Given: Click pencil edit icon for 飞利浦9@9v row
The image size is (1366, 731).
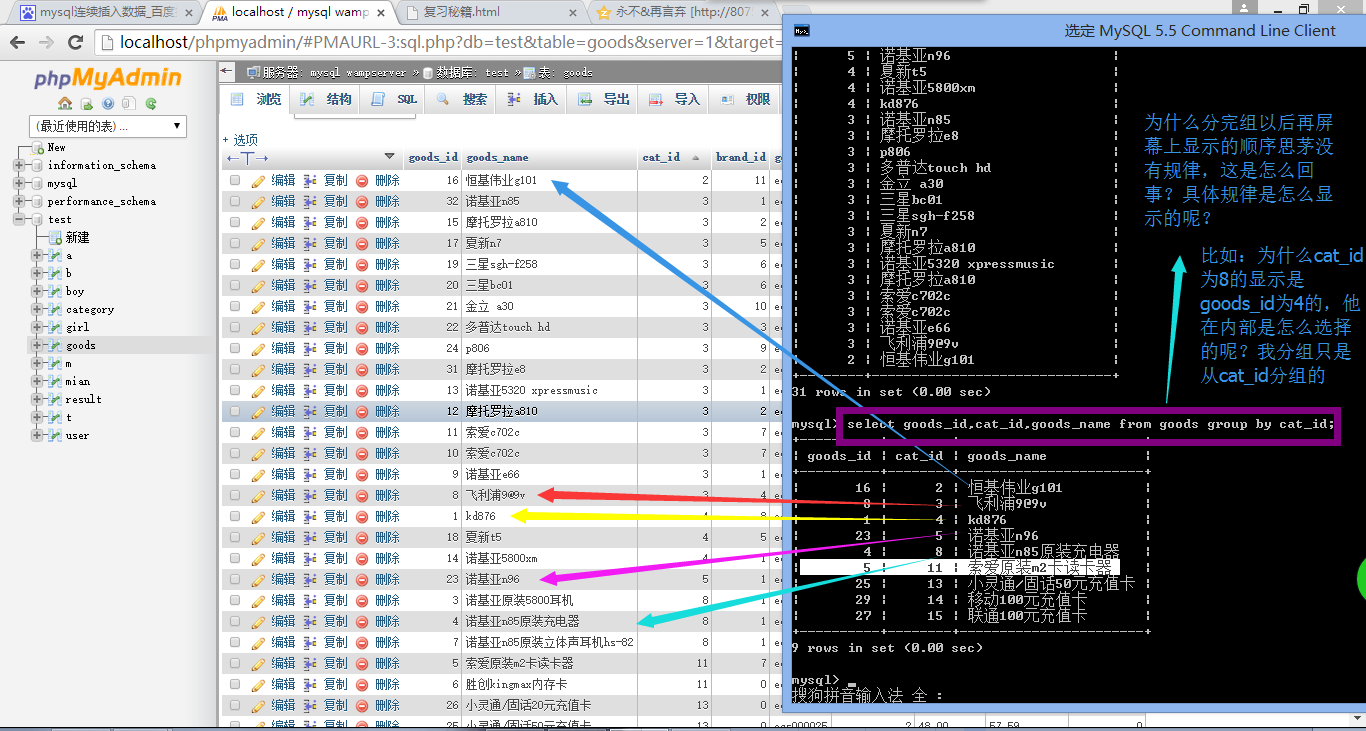Looking at the screenshot, I should [258, 495].
